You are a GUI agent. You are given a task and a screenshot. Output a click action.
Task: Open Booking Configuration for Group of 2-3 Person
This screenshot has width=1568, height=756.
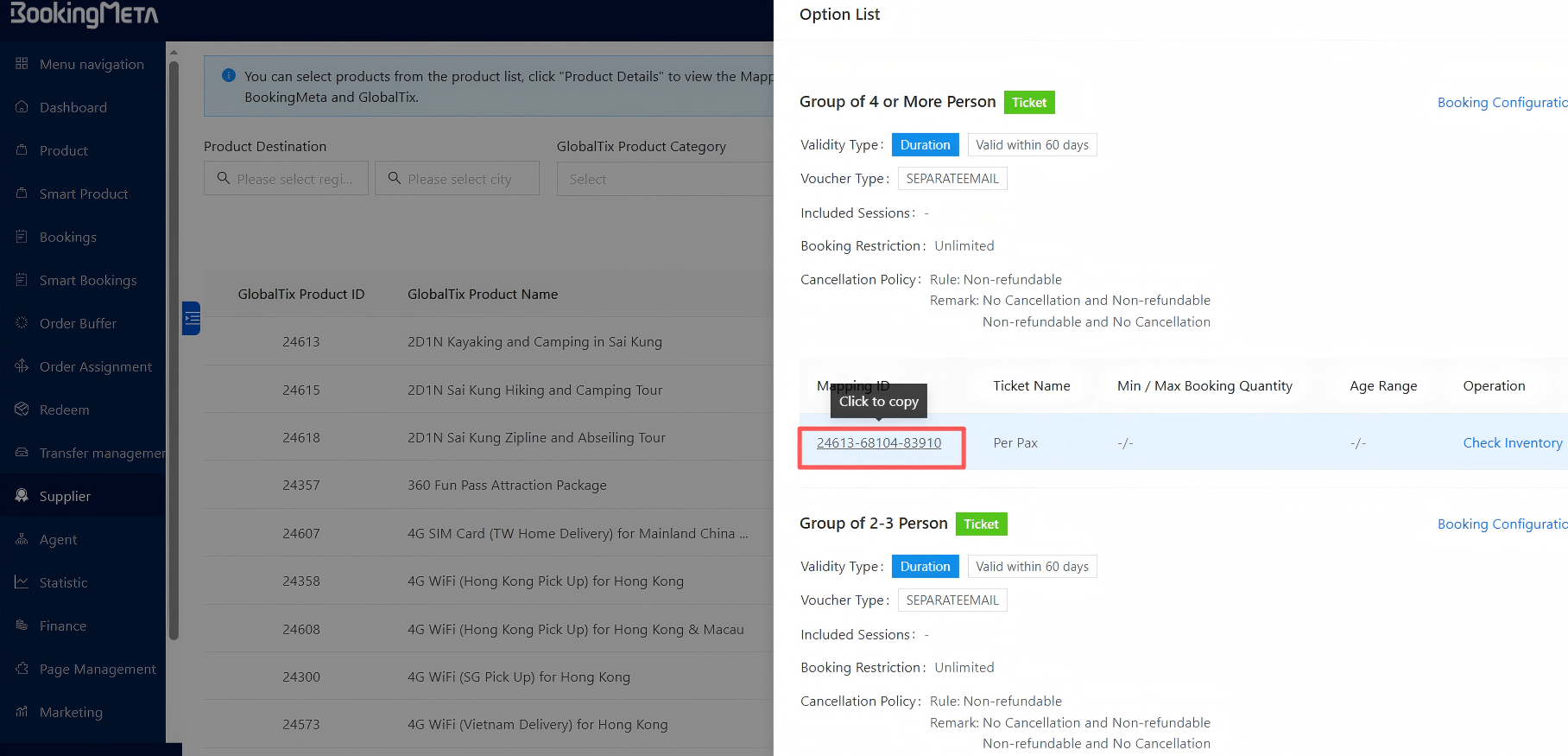pos(1502,524)
